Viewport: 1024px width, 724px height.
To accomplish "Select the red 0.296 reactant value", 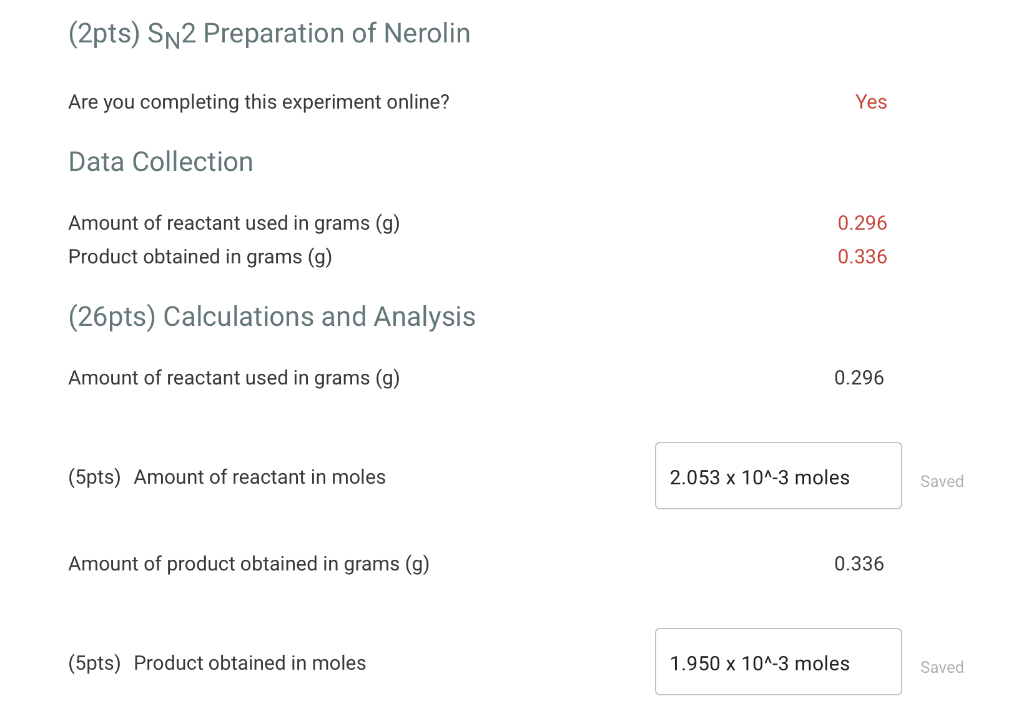I will 861,222.
